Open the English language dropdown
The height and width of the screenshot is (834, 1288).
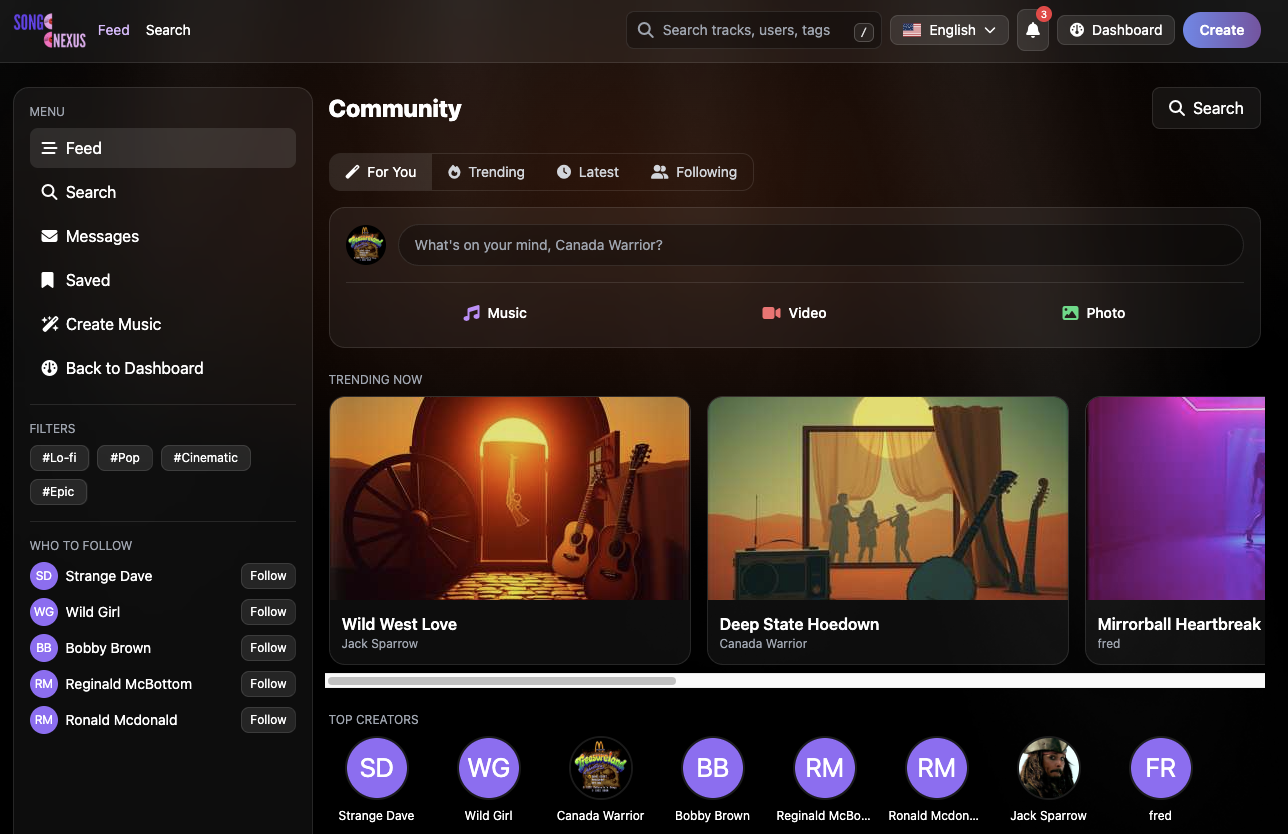tap(948, 30)
